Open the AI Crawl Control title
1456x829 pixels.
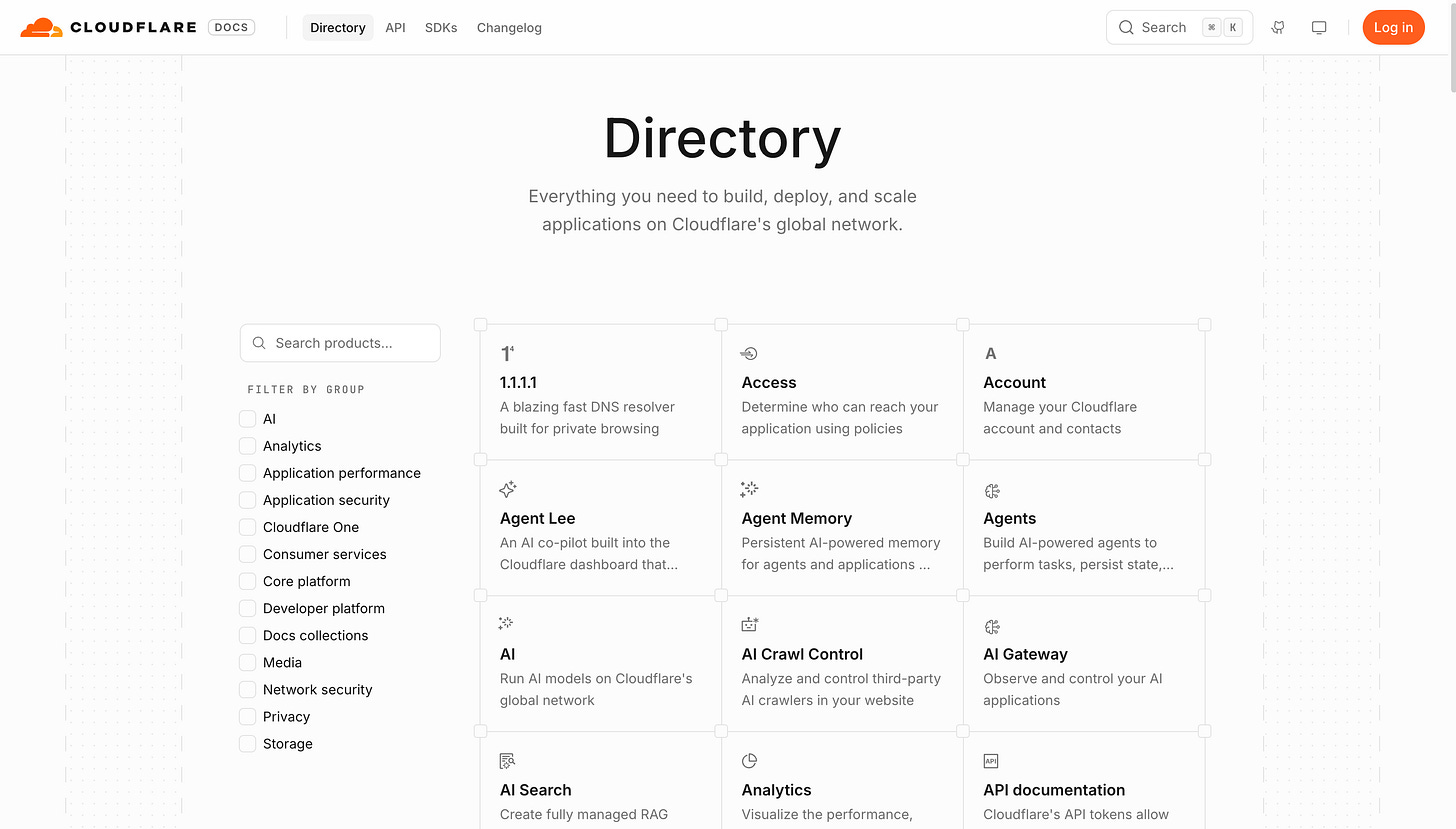click(x=802, y=654)
